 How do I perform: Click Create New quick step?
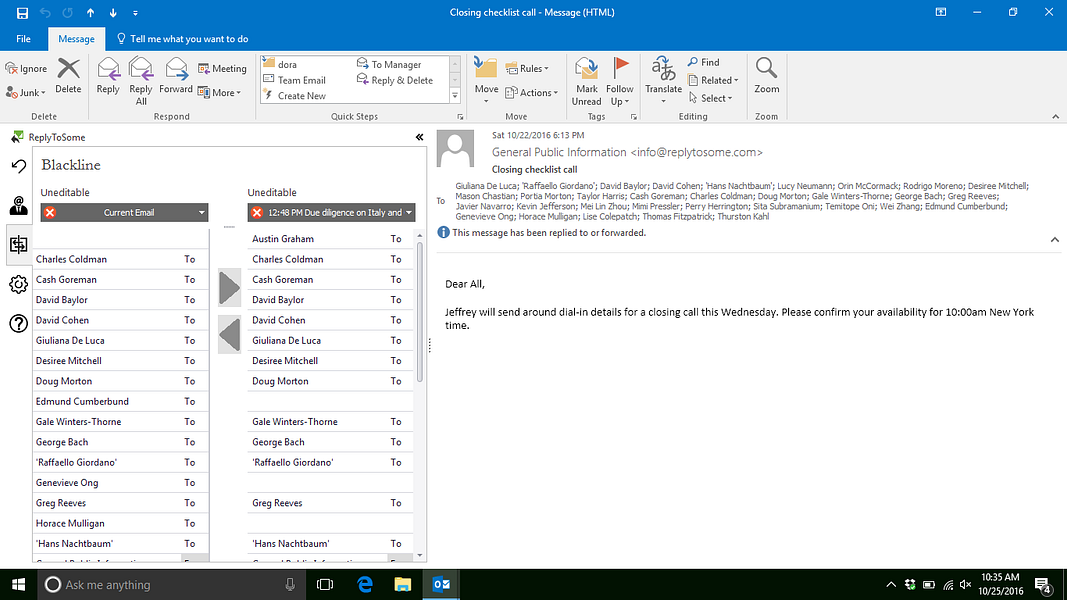(x=295, y=96)
